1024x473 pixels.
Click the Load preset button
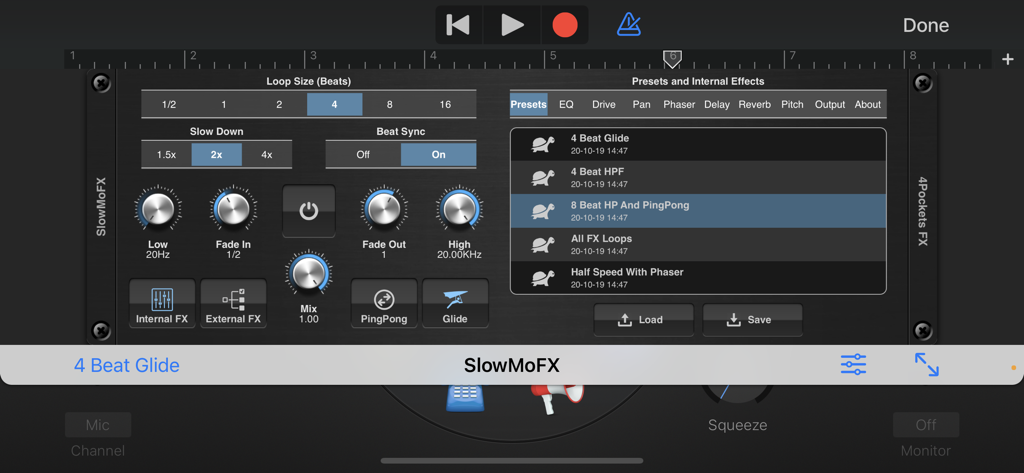[643, 319]
